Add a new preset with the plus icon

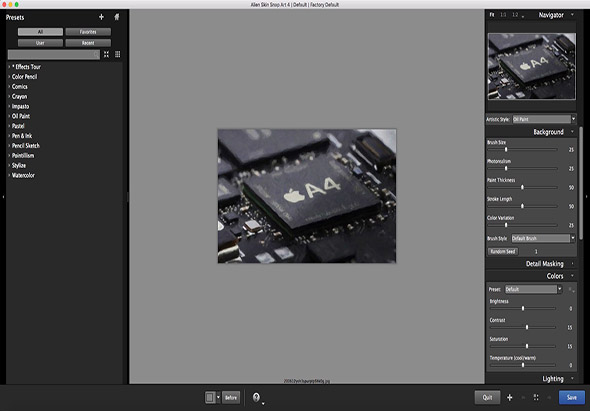point(101,17)
